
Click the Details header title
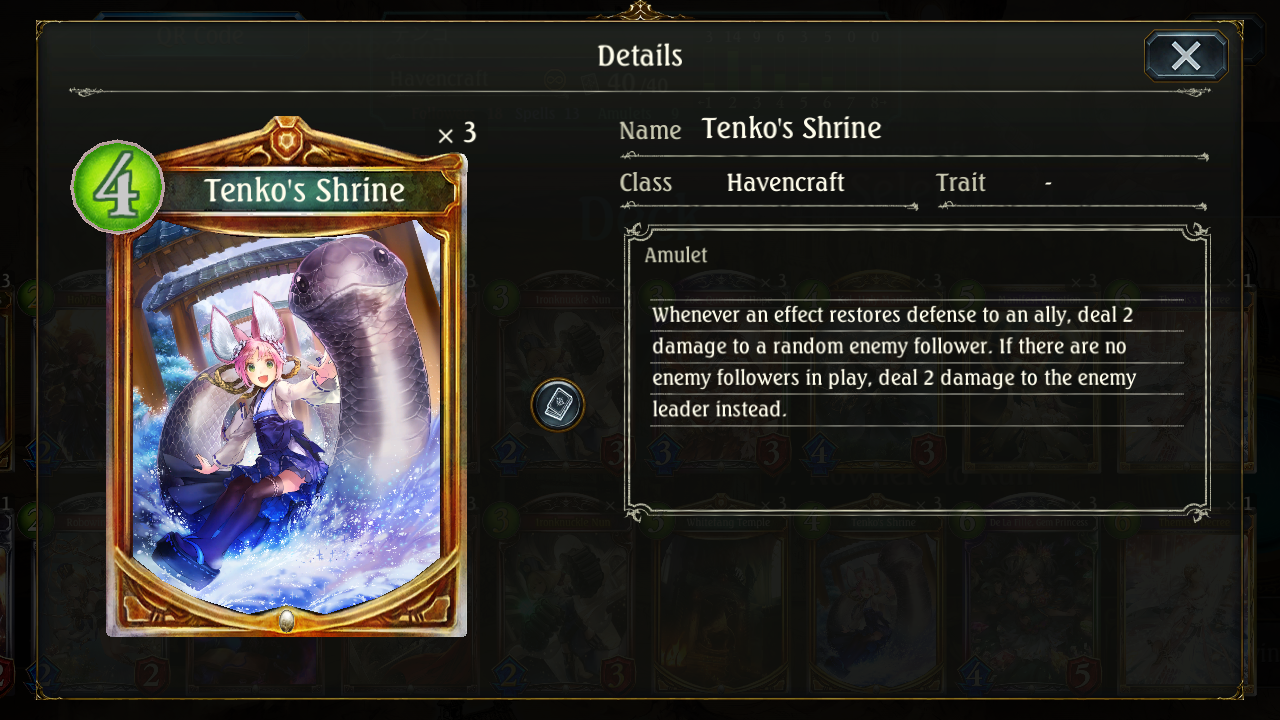click(x=640, y=56)
